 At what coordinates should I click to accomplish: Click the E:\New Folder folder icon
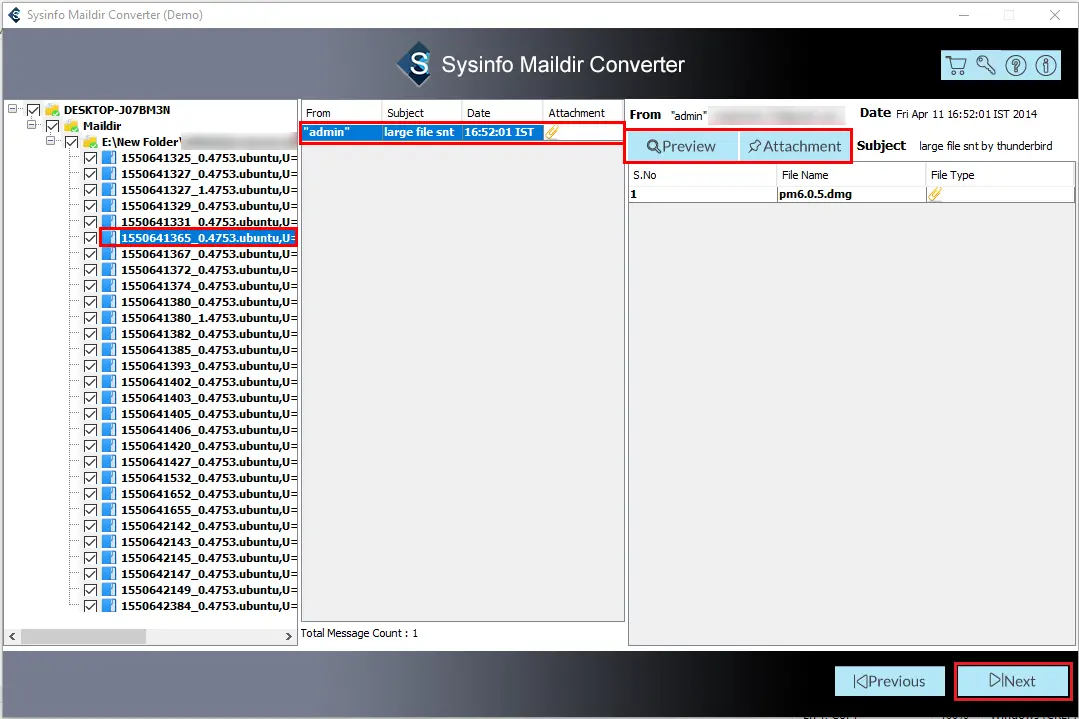tap(90, 142)
